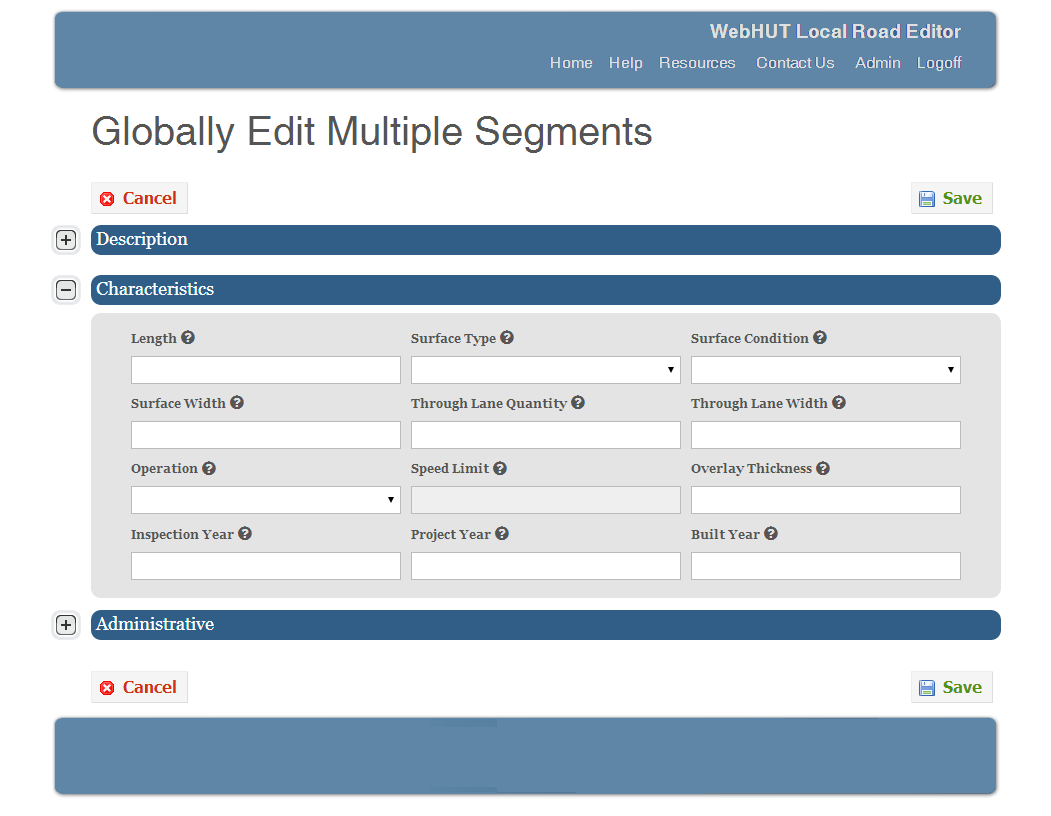Click the disabled Speed Limit field
This screenshot has width=1051, height=816.
(x=546, y=500)
